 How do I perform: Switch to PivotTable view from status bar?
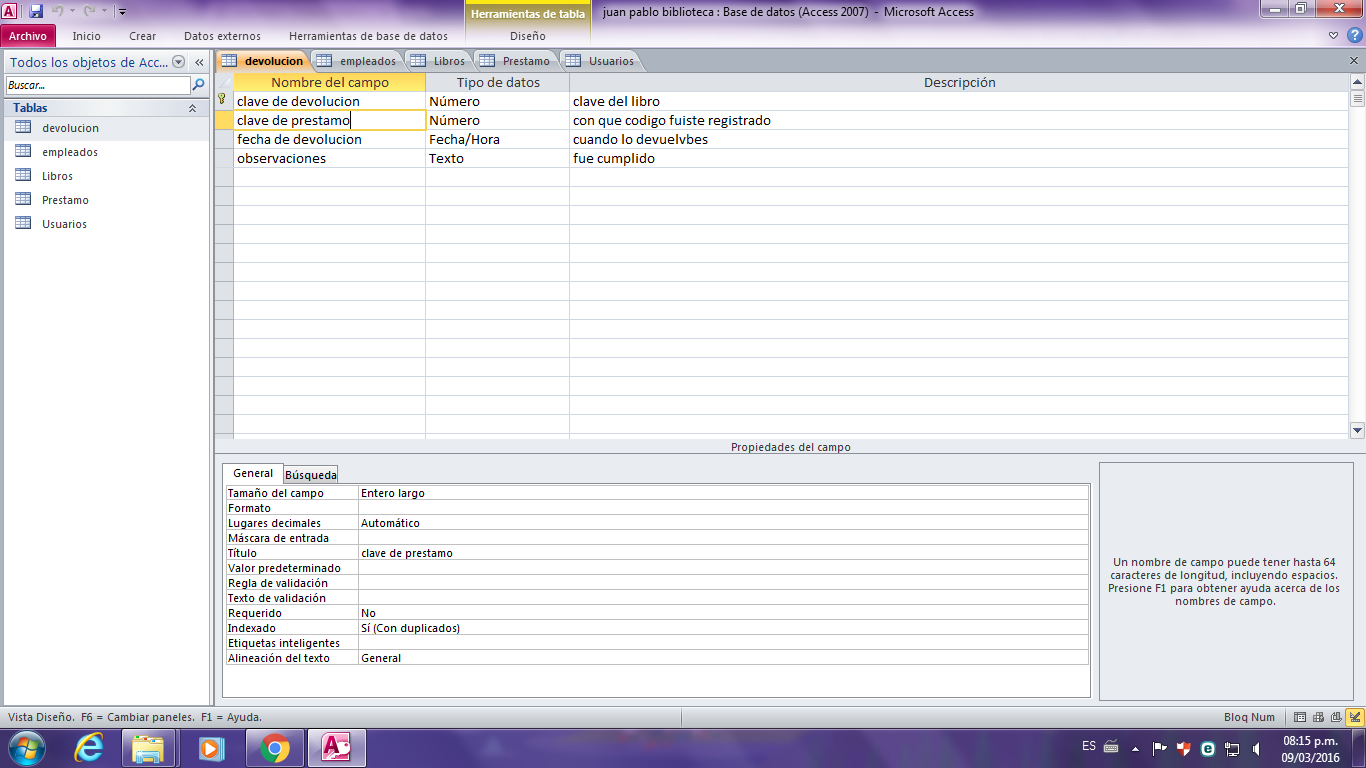1318,717
